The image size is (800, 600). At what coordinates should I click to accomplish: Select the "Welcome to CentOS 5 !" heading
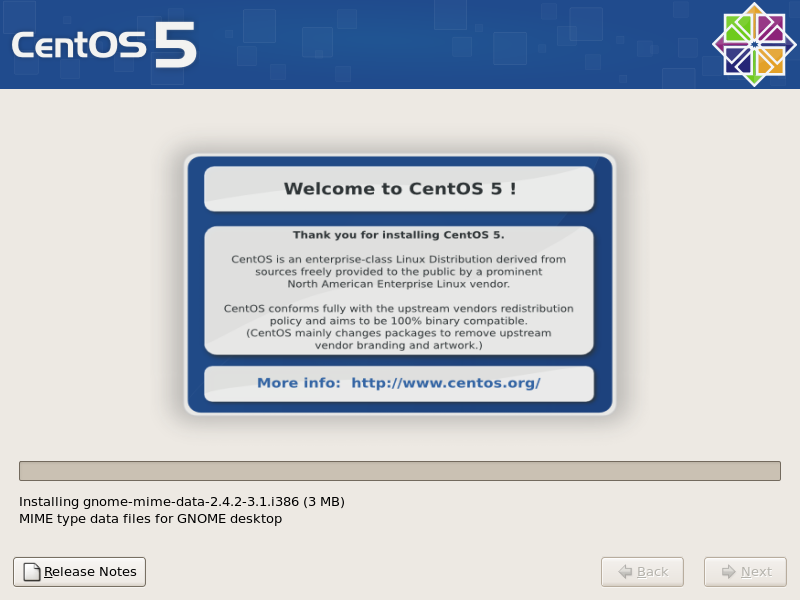399,189
